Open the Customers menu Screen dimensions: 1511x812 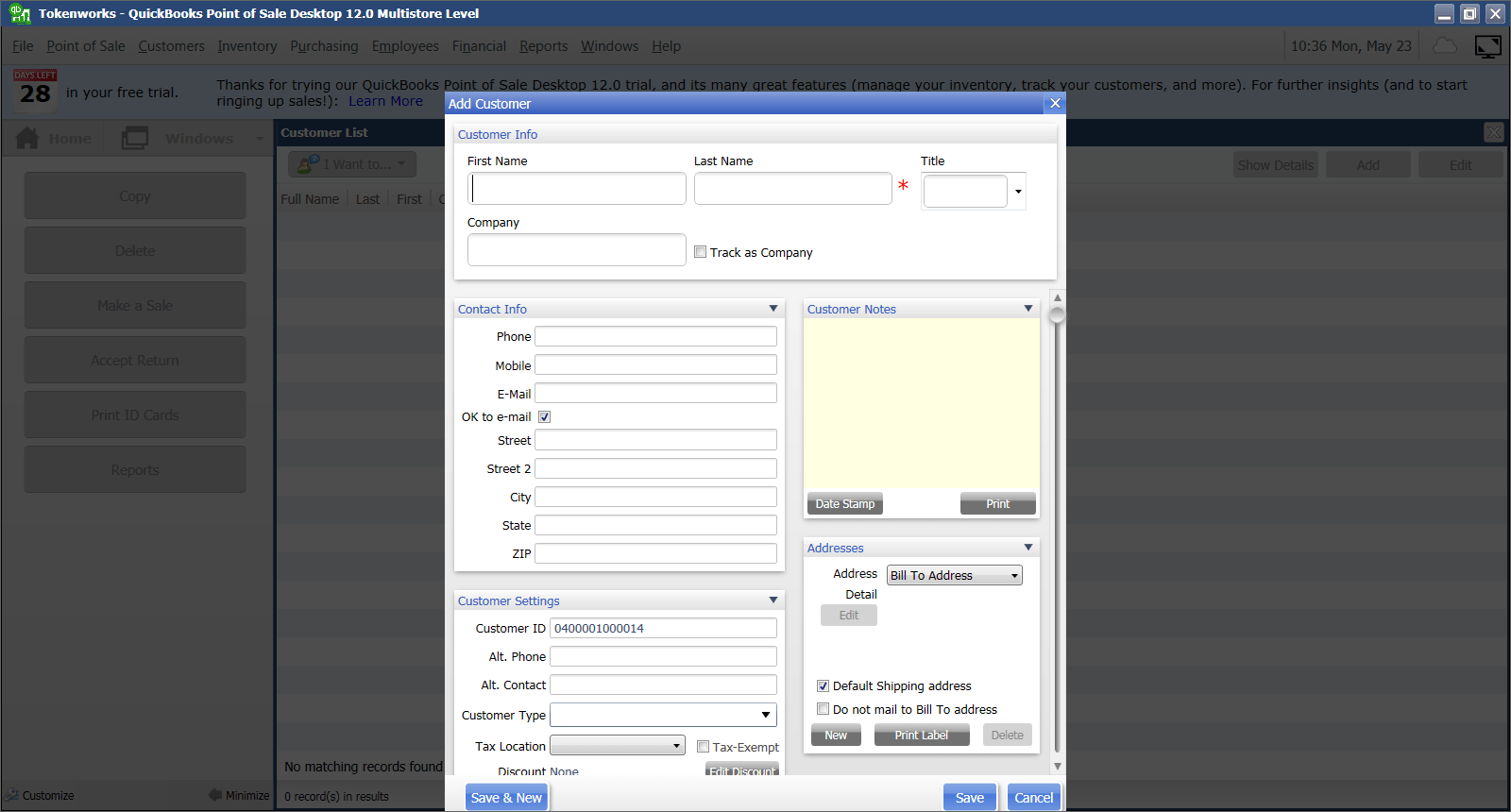[171, 46]
